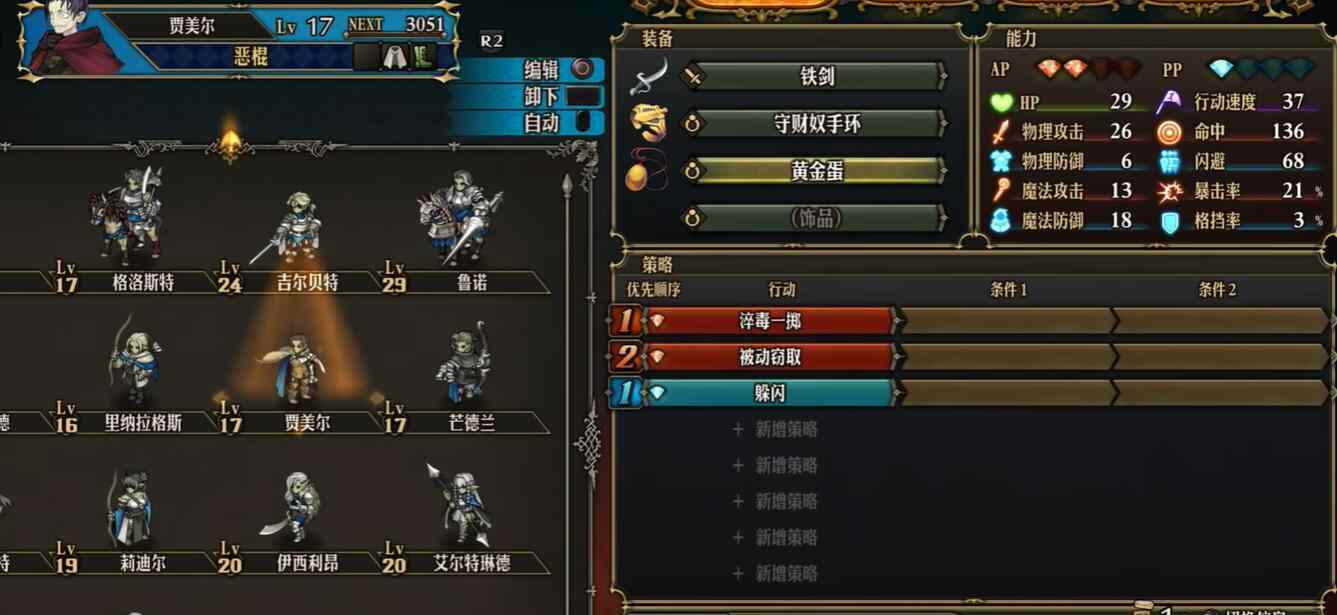
Task: Open condition 1 slot for 淬毒一掷
Action: point(1008,321)
